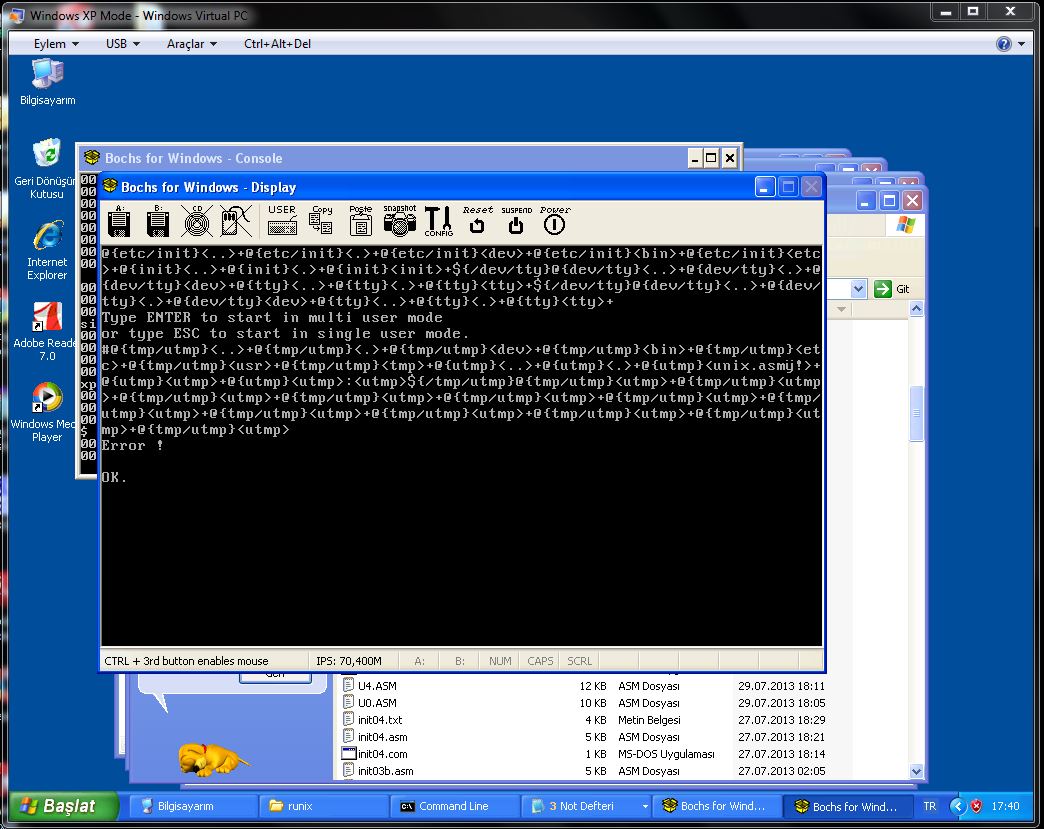Viewport: 1044px width, 829px height.
Task: Click the TR language indicator
Action: (x=929, y=806)
